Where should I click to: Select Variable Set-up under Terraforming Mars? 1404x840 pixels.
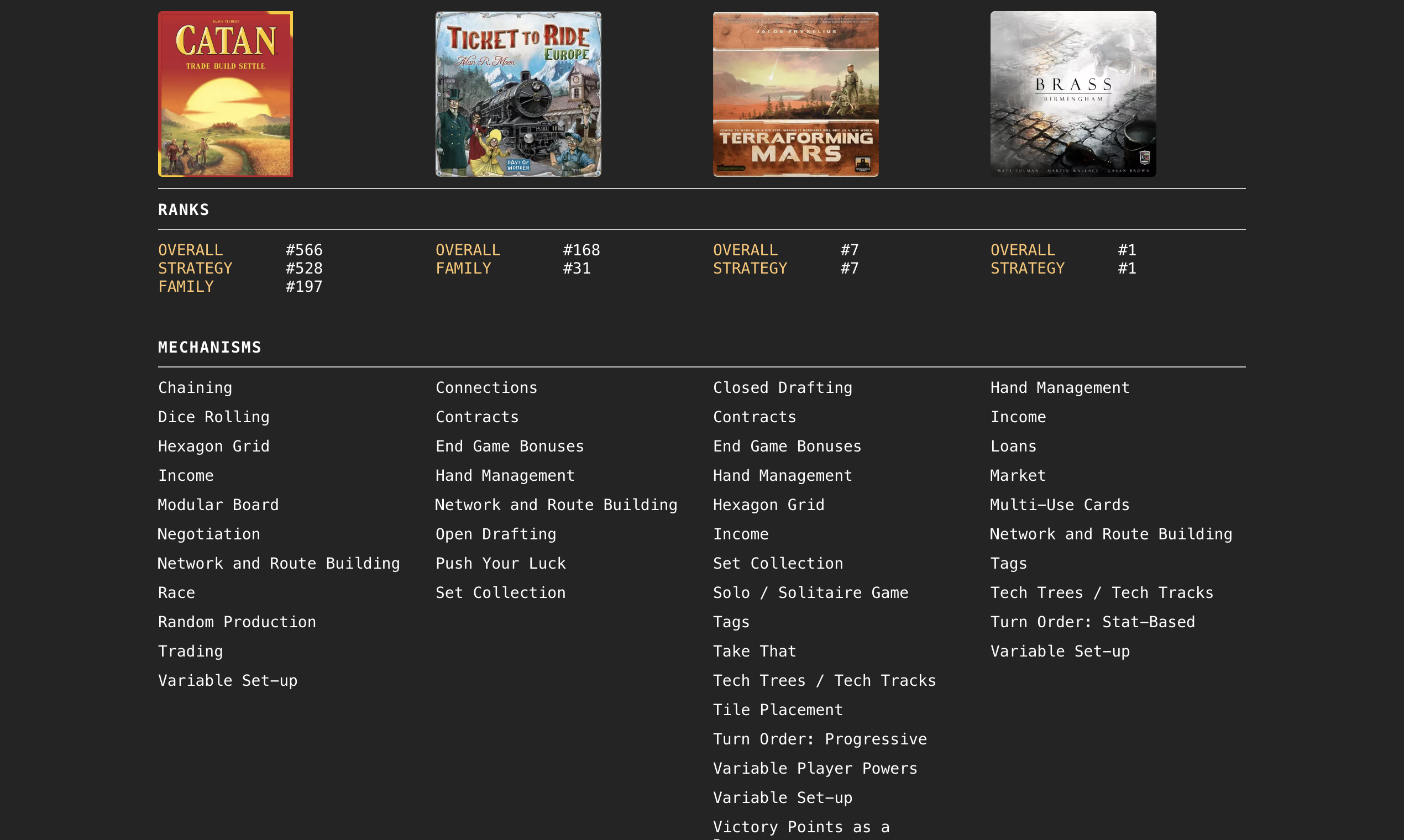[782, 798]
